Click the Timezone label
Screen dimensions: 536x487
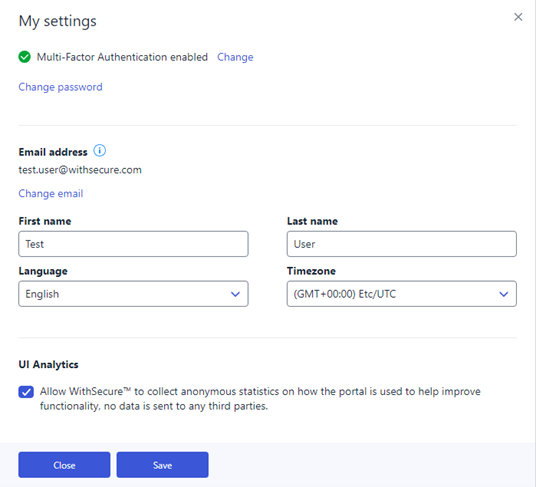point(311,271)
